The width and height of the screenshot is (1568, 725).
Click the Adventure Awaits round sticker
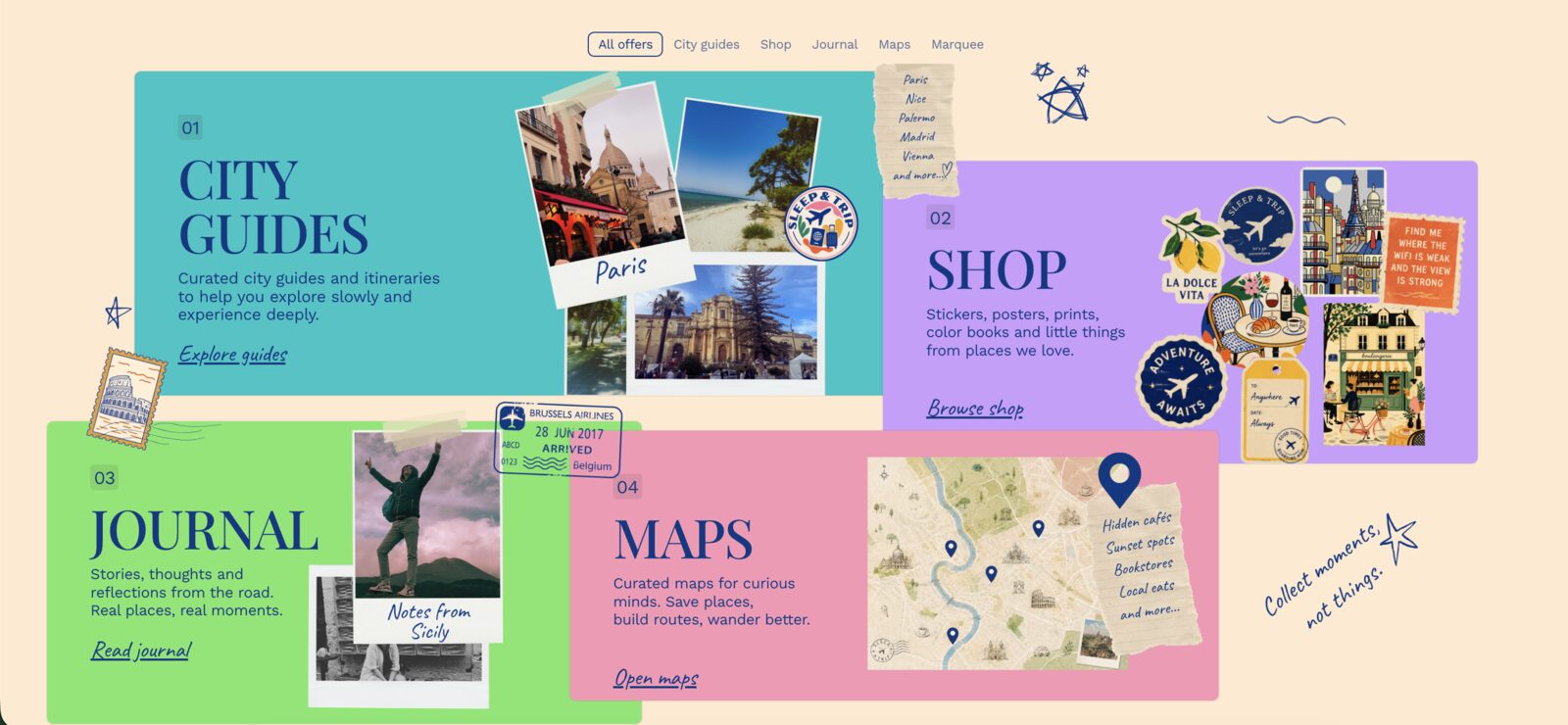(1180, 382)
